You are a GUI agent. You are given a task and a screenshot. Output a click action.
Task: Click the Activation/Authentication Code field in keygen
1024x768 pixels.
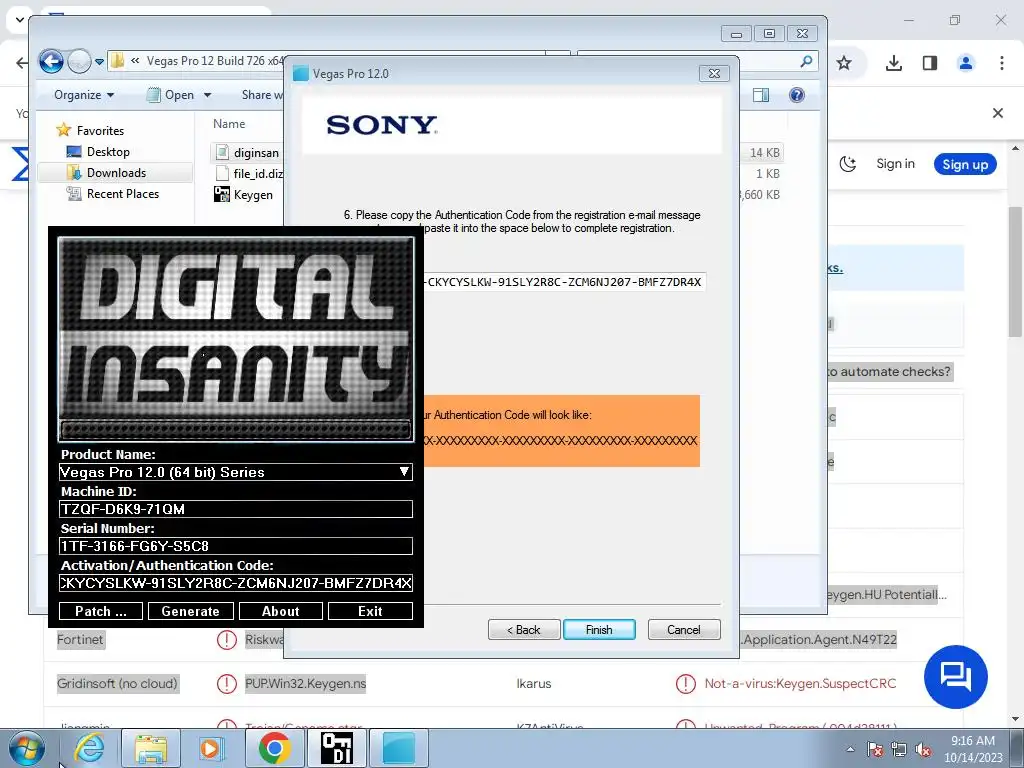click(236, 583)
